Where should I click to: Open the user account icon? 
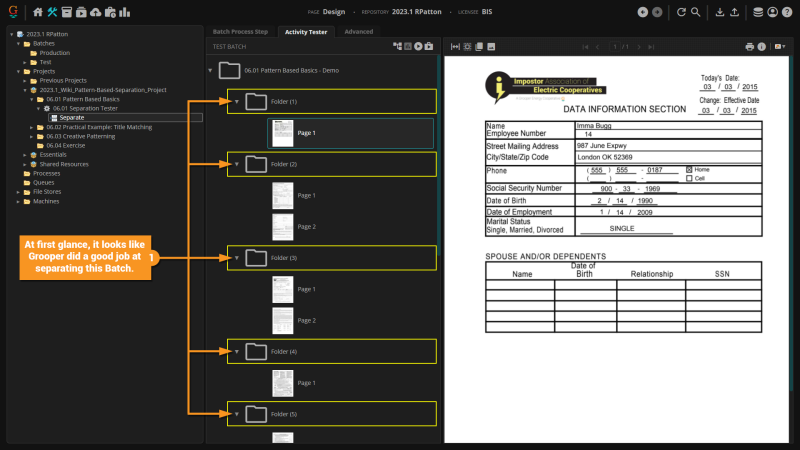click(x=772, y=12)
